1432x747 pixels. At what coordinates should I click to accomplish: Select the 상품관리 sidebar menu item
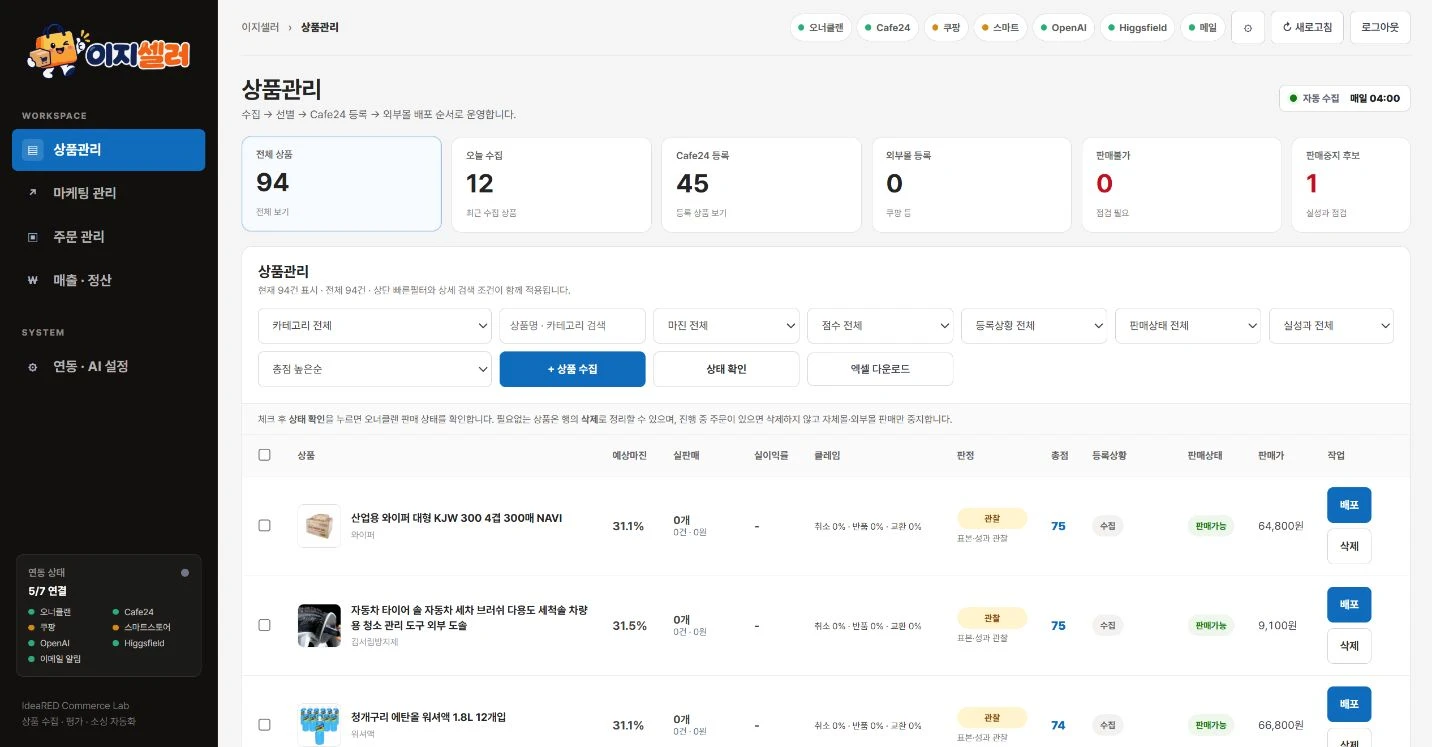pos(109,150)
